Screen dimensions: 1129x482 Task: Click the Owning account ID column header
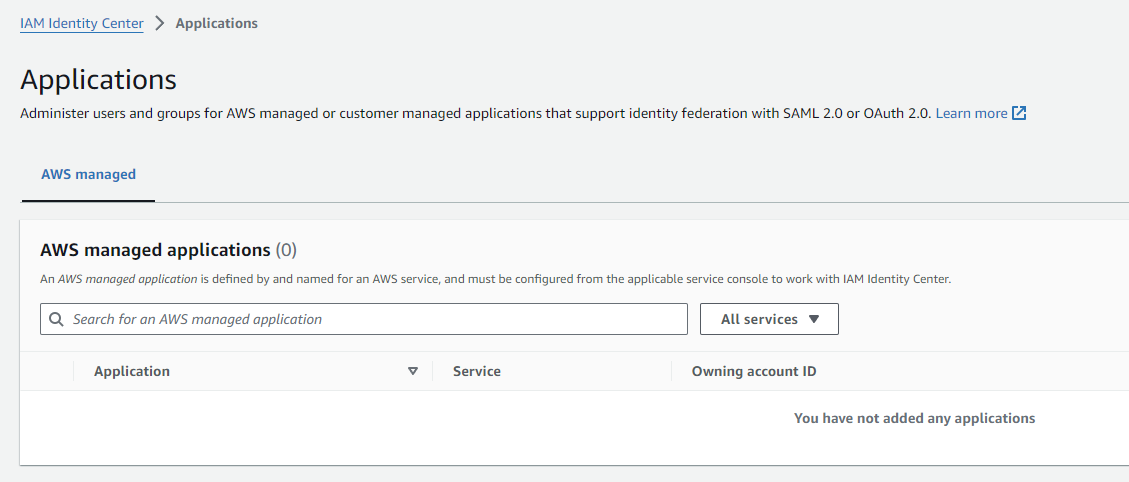753,371
